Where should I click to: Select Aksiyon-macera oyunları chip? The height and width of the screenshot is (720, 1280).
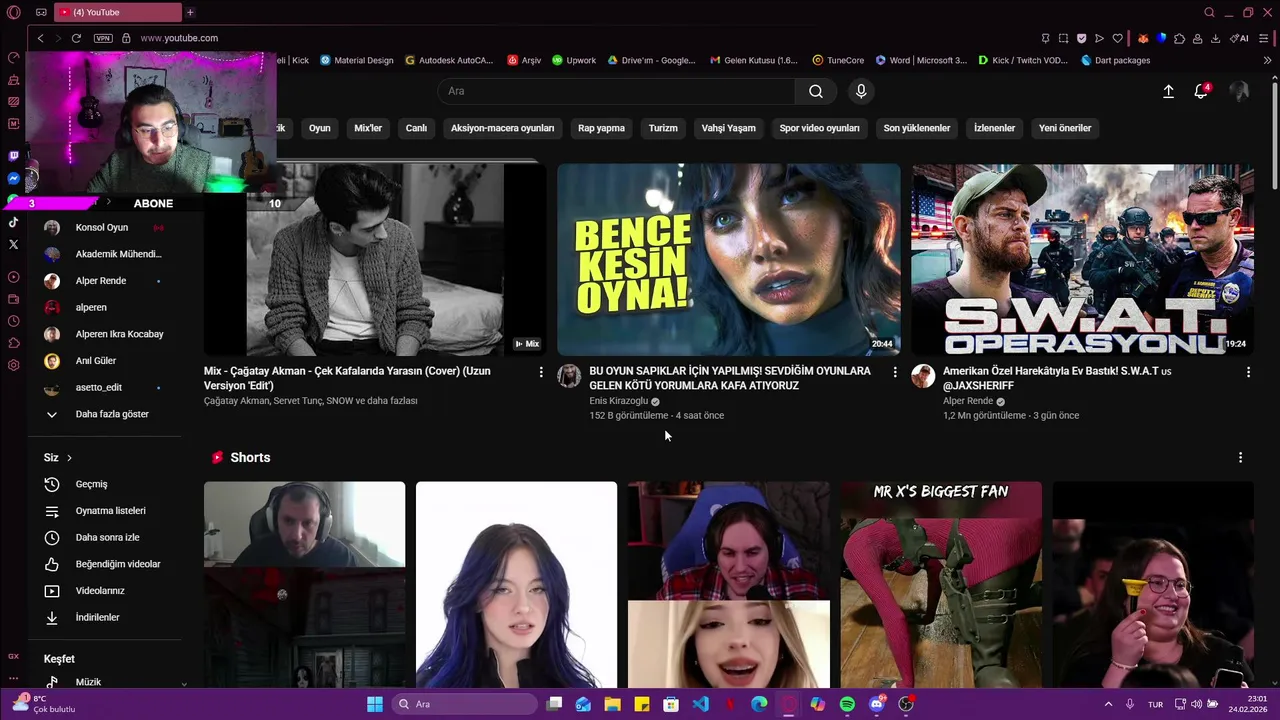[502, 128]
